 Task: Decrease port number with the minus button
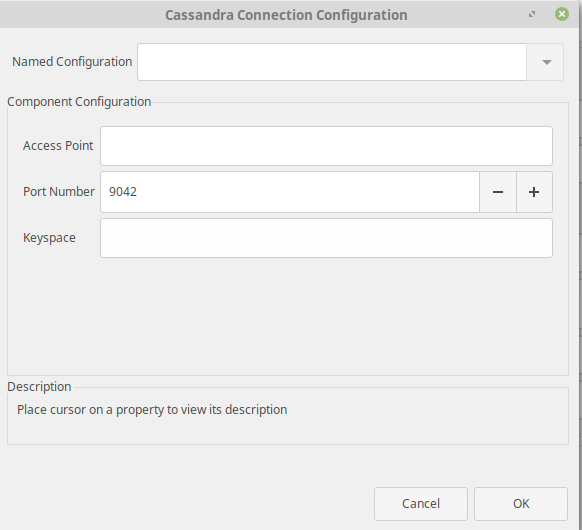(498, 192)
